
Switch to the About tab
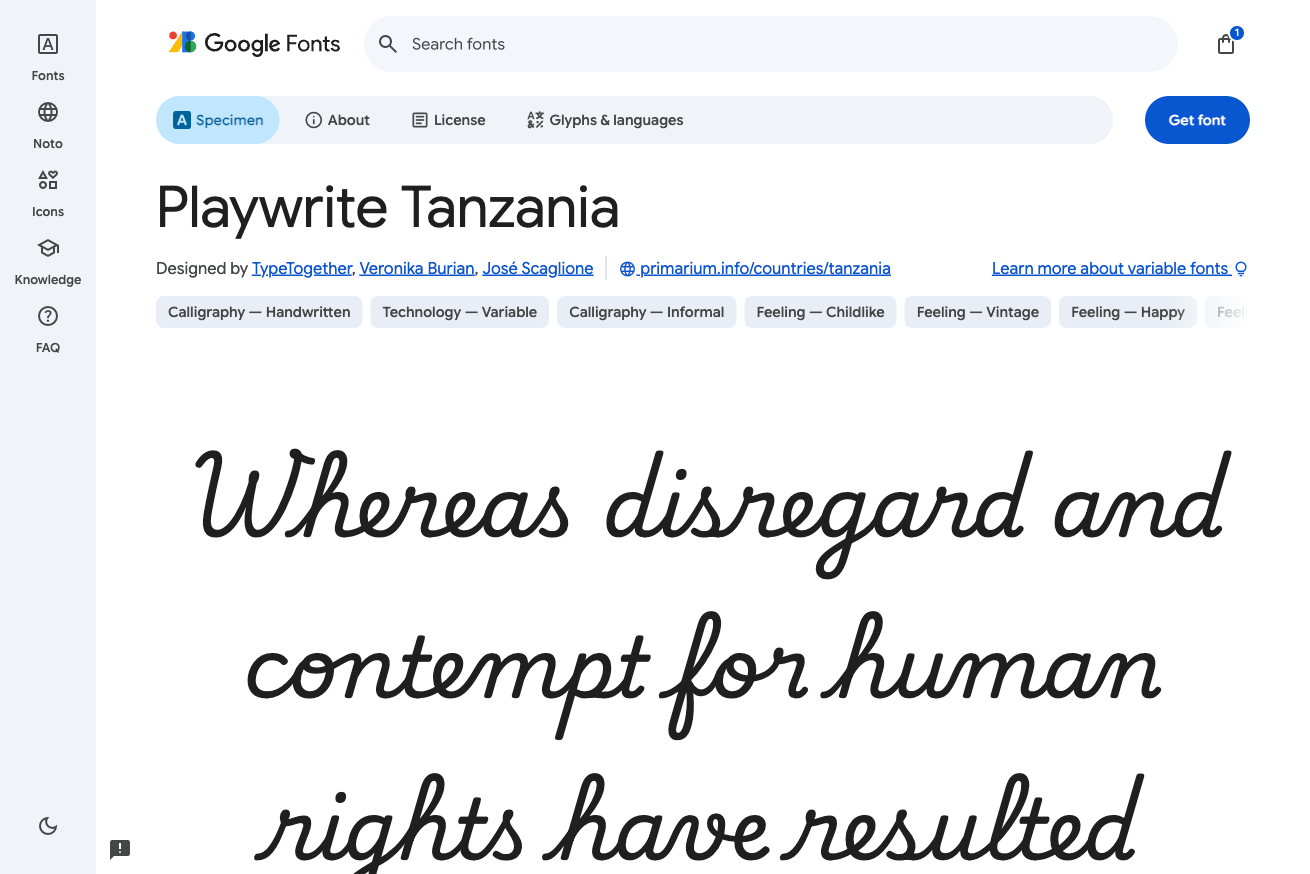tap(337, 120)
